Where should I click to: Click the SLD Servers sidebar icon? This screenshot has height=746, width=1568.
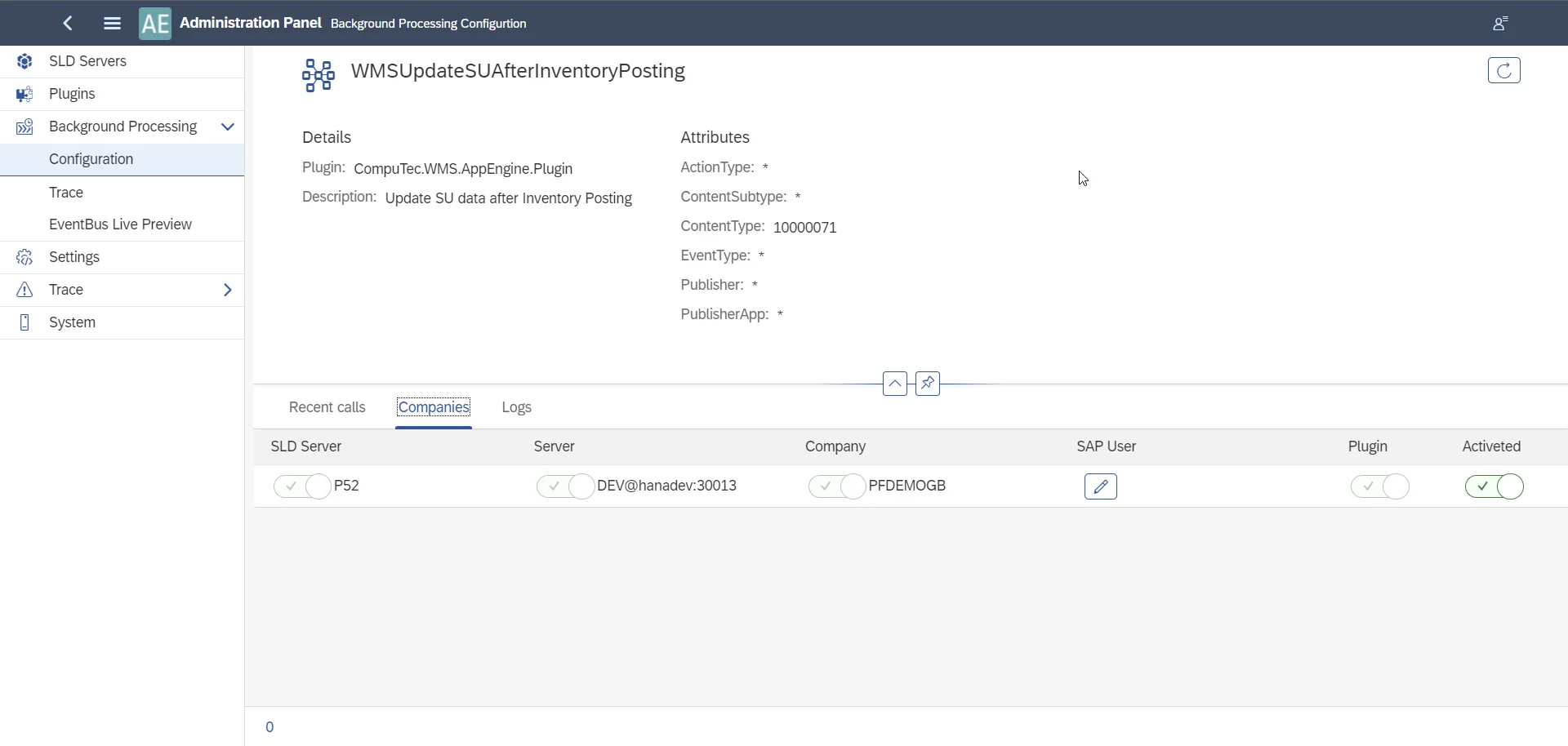click(x=24, y=62)
